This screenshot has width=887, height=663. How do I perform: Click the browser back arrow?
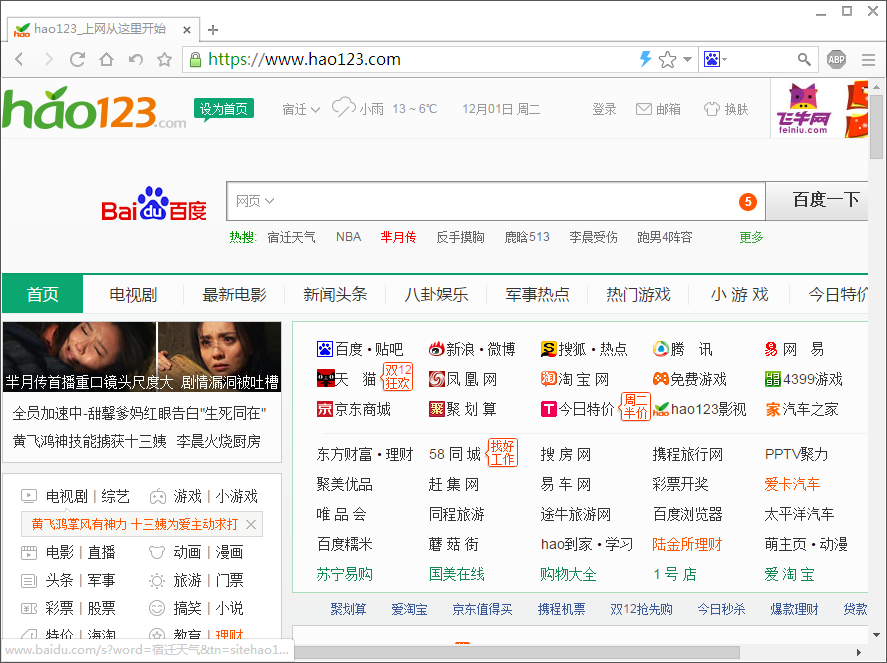[20, 59]
